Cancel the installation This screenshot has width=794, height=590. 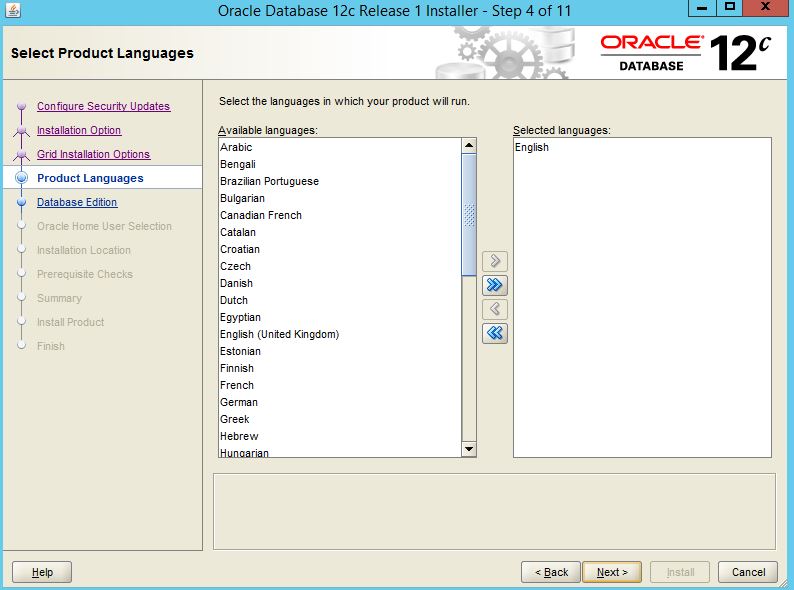[748, 572]
